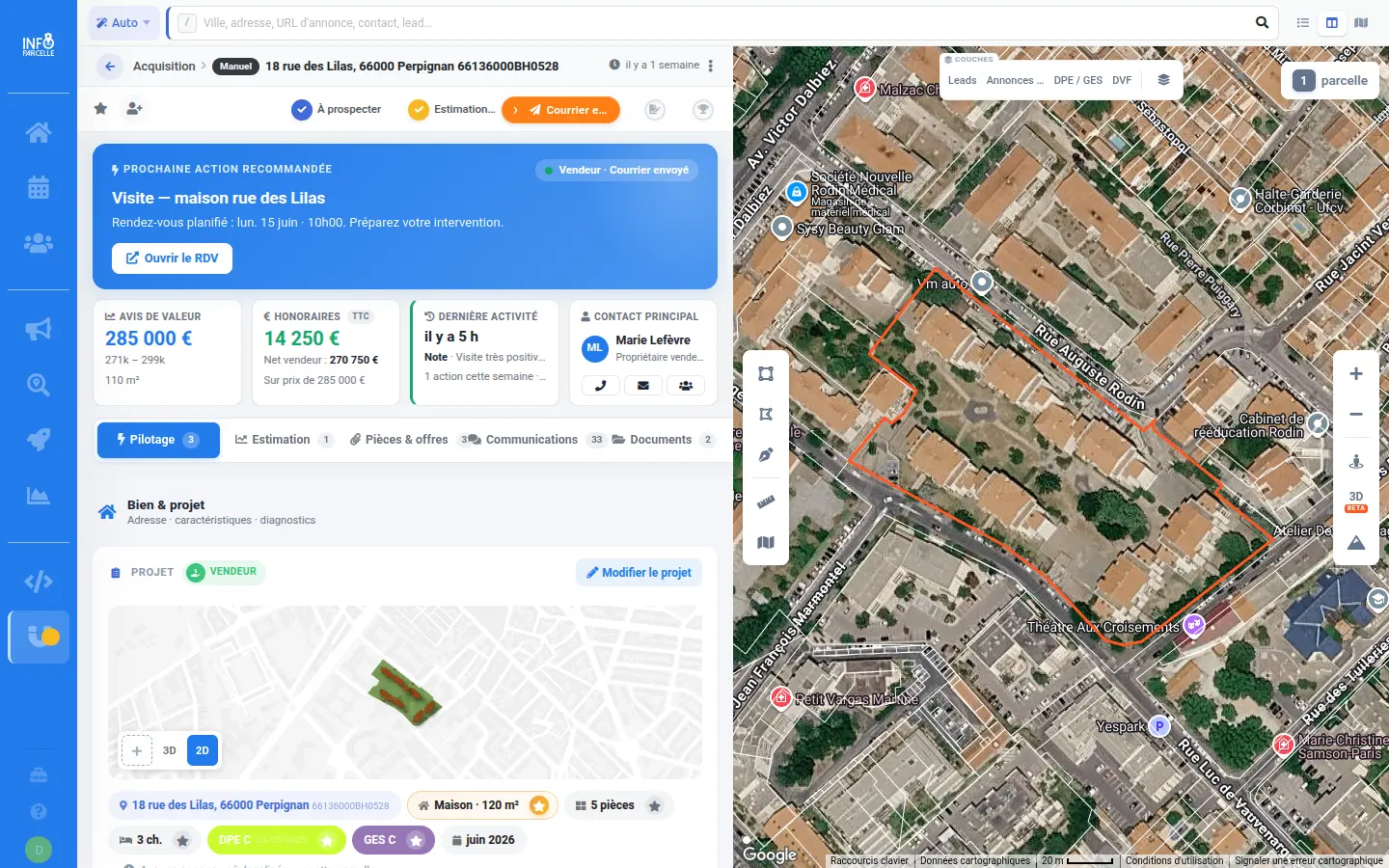
Task: Open the layers stack icon in Couches bar
Action: [1164, 80]
